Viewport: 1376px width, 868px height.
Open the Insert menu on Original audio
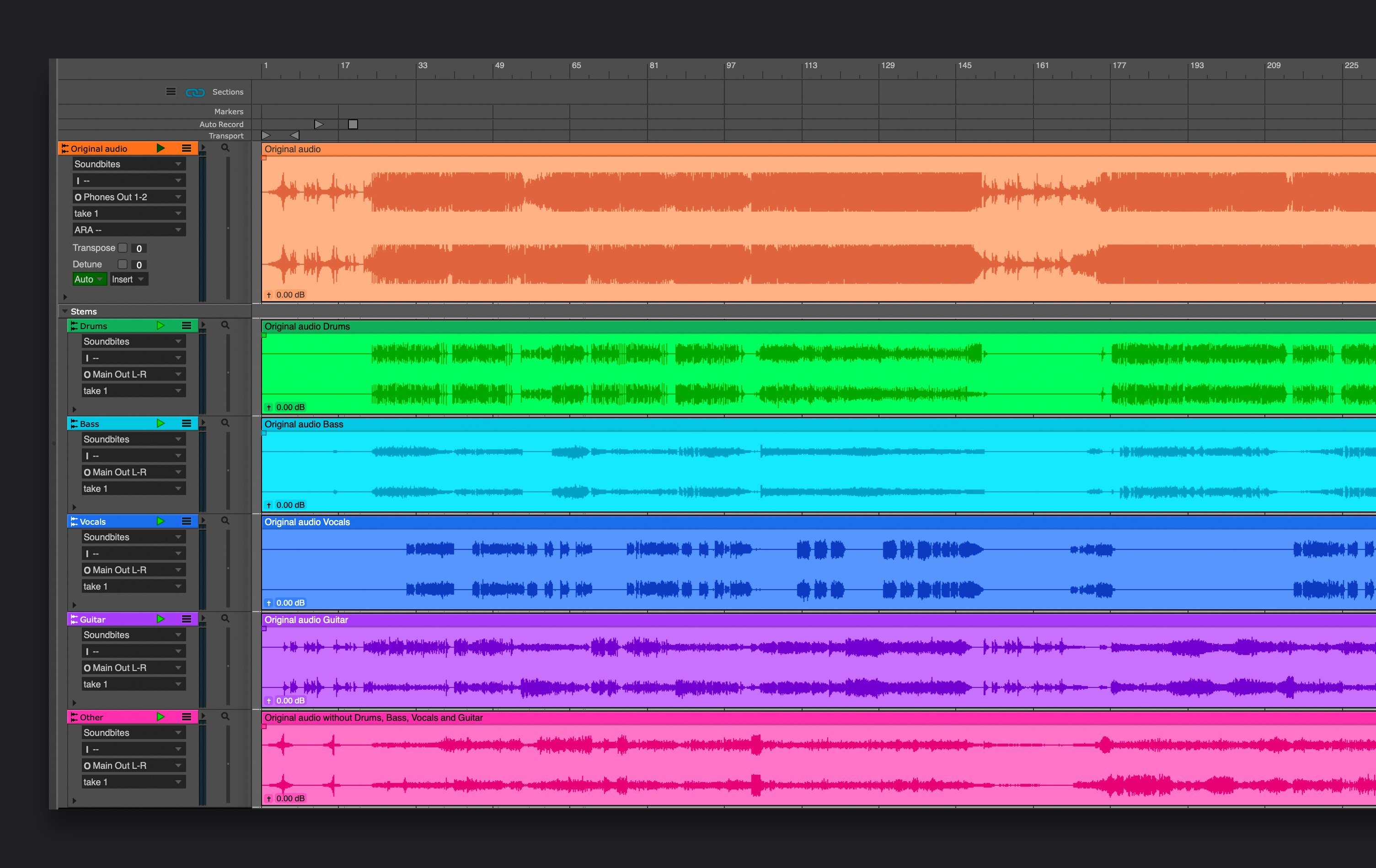128,279
